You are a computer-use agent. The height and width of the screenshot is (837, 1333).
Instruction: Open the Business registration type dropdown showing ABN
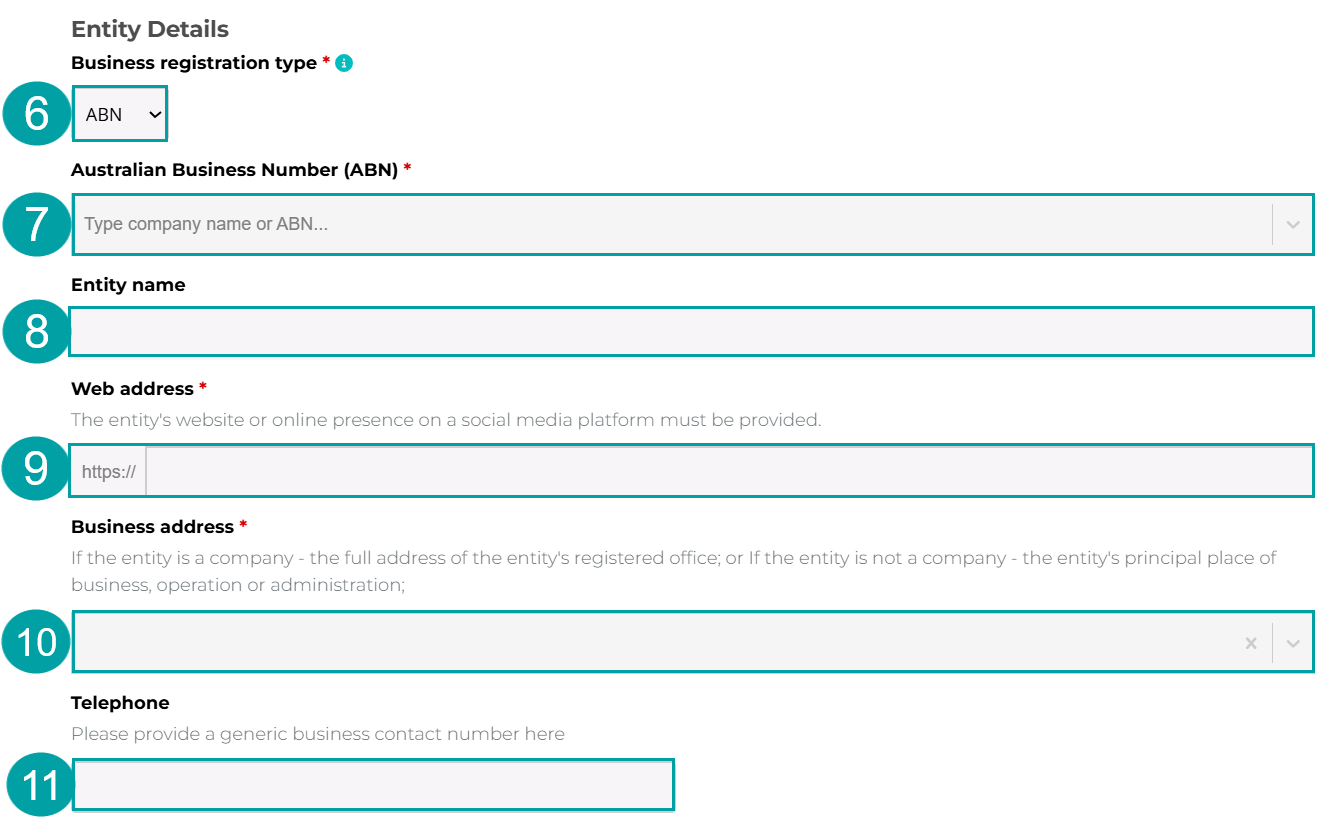click(x=119, y=113)
